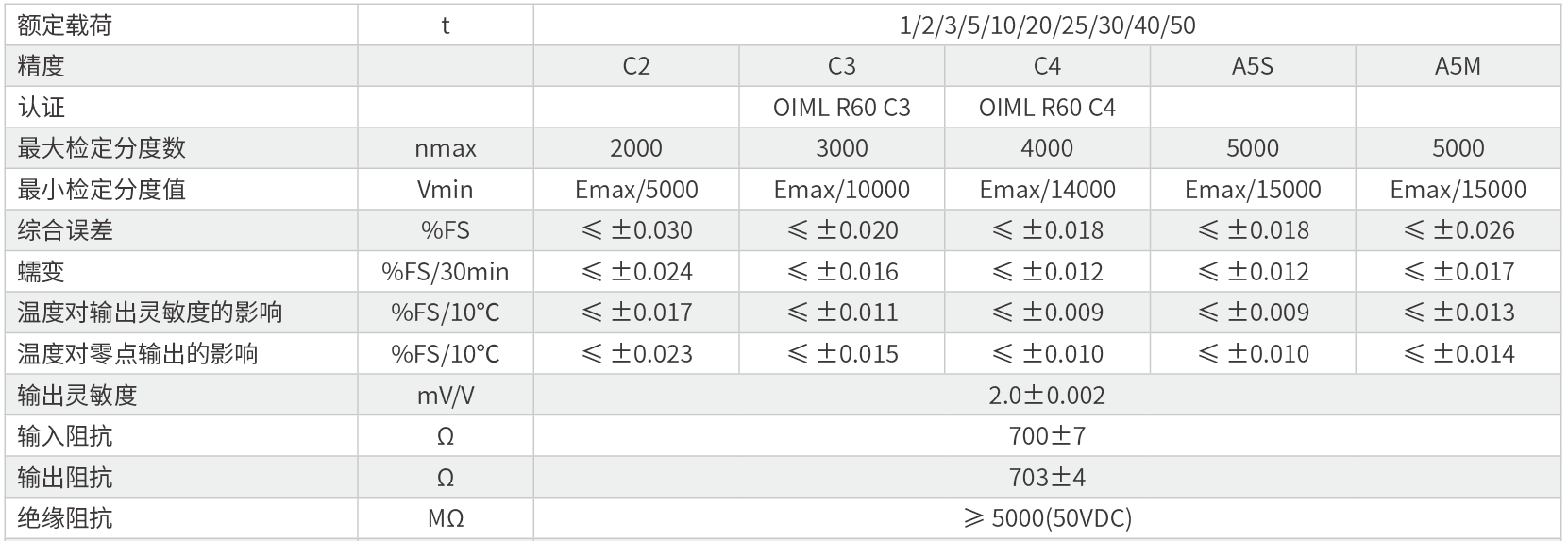Click the 703±4 output impedance value
This screenshot has width=1568, height=541.
[1047, 477]
